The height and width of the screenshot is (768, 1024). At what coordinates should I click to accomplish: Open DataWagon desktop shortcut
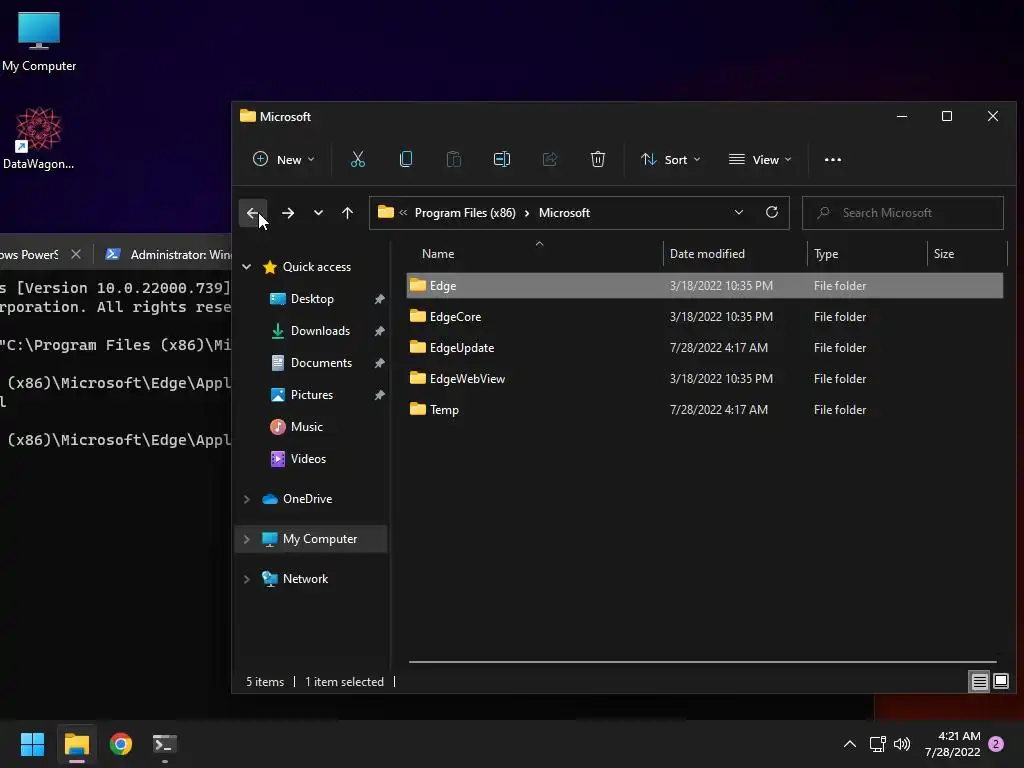pyautogui.click(x=39, y=138)
